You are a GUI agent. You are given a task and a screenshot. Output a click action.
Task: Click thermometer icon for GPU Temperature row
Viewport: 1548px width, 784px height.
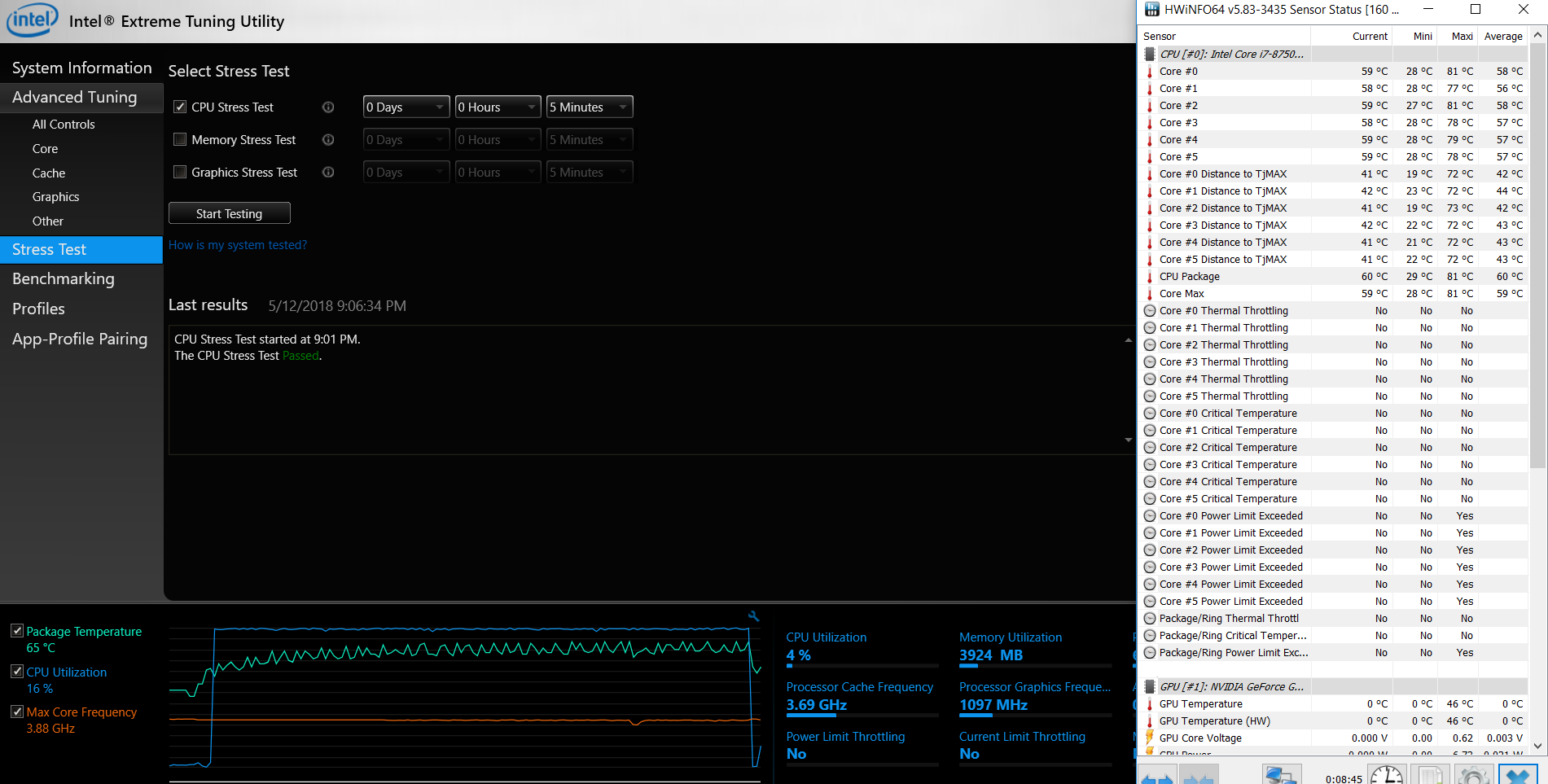coord(1150,704)
